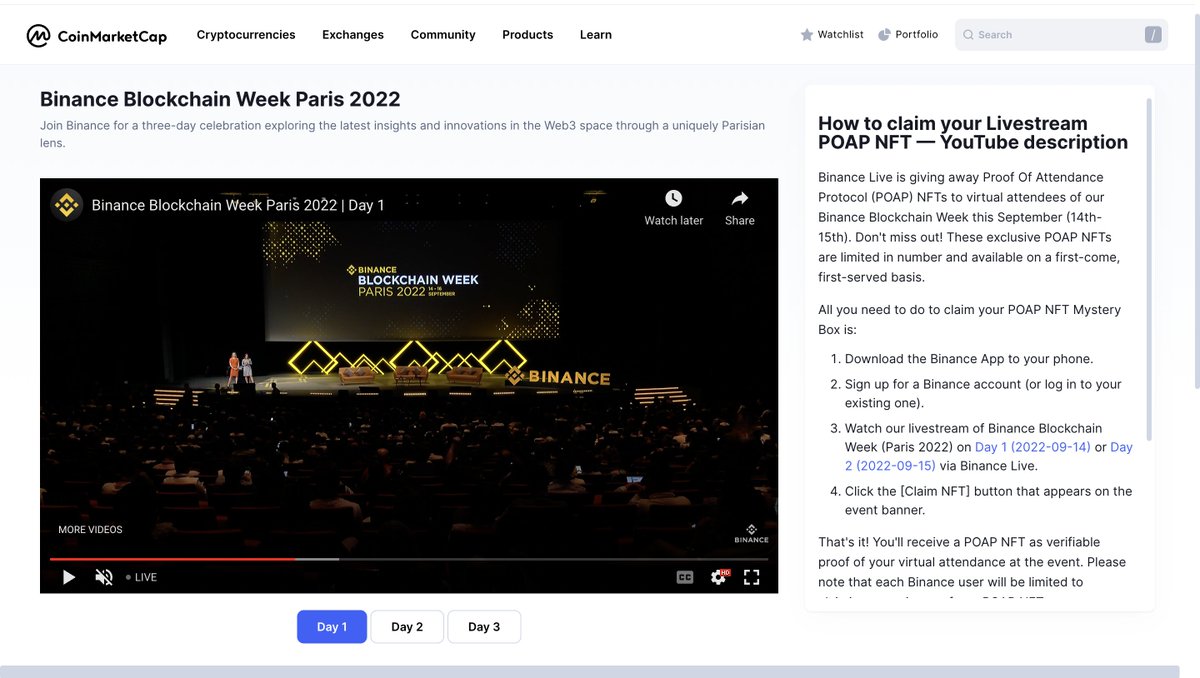
Task: Click the Download the Binance App step
Action: tap(969, 359)
